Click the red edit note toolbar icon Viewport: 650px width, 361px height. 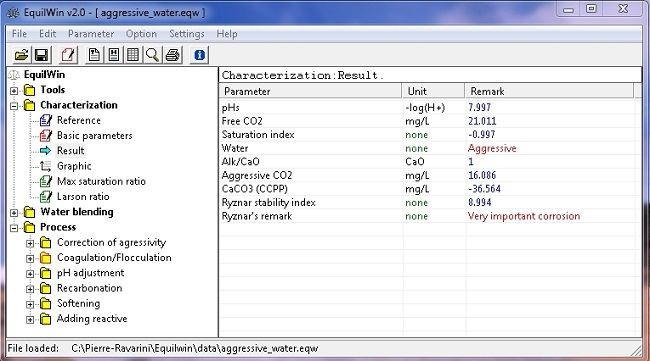click(68, 55)
